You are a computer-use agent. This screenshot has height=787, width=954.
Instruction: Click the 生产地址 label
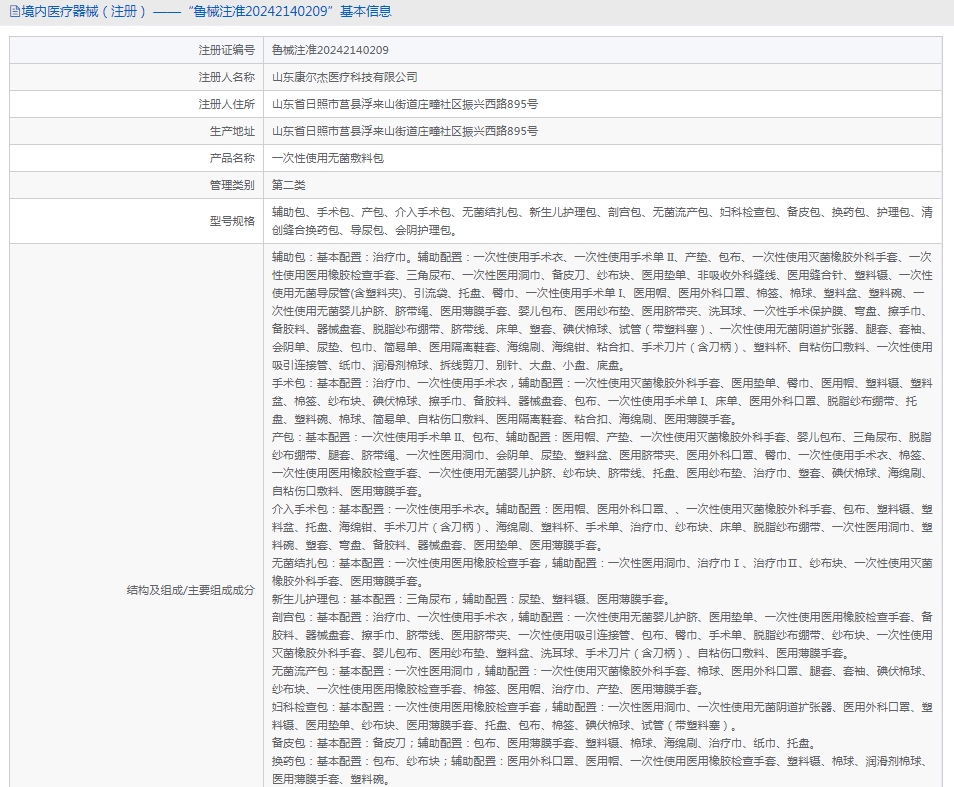tap(232, 131)
